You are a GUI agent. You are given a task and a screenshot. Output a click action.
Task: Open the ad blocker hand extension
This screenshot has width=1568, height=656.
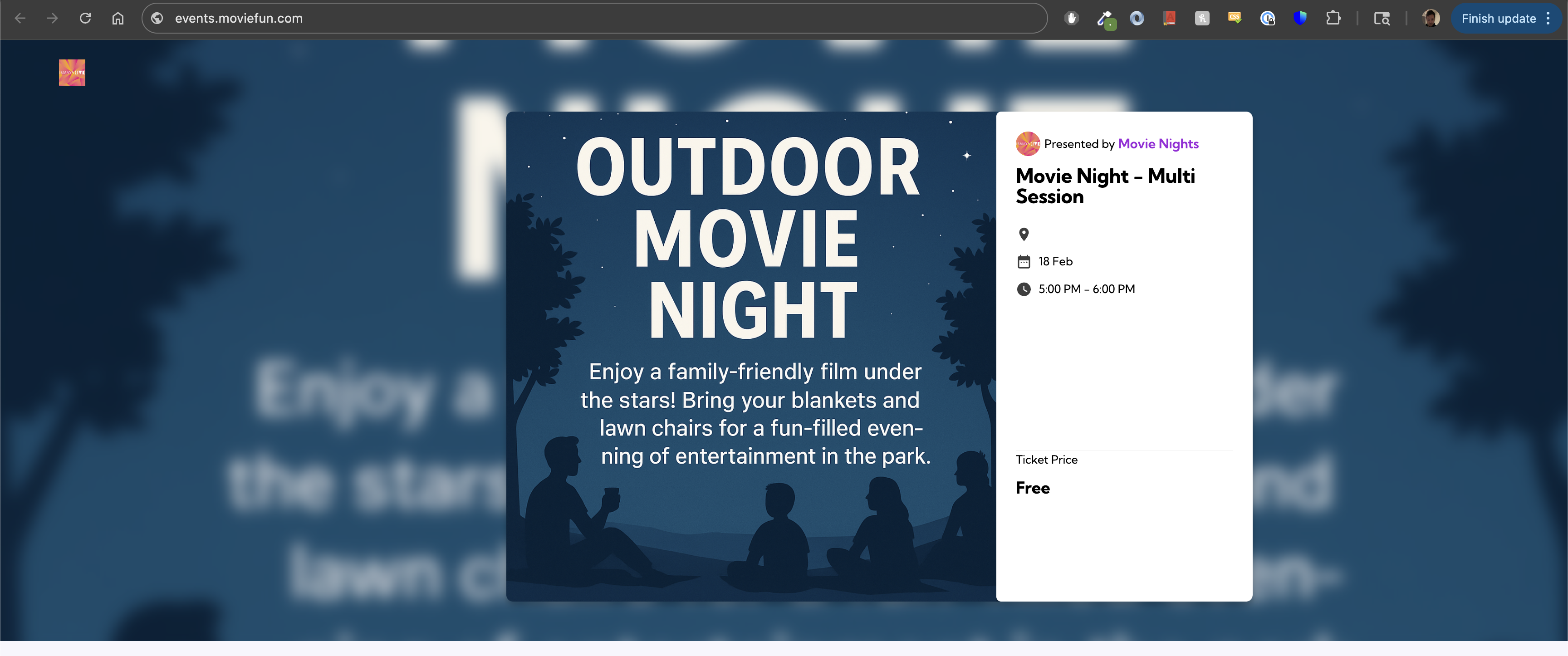pyautogui.click(x=1072, y=18)
